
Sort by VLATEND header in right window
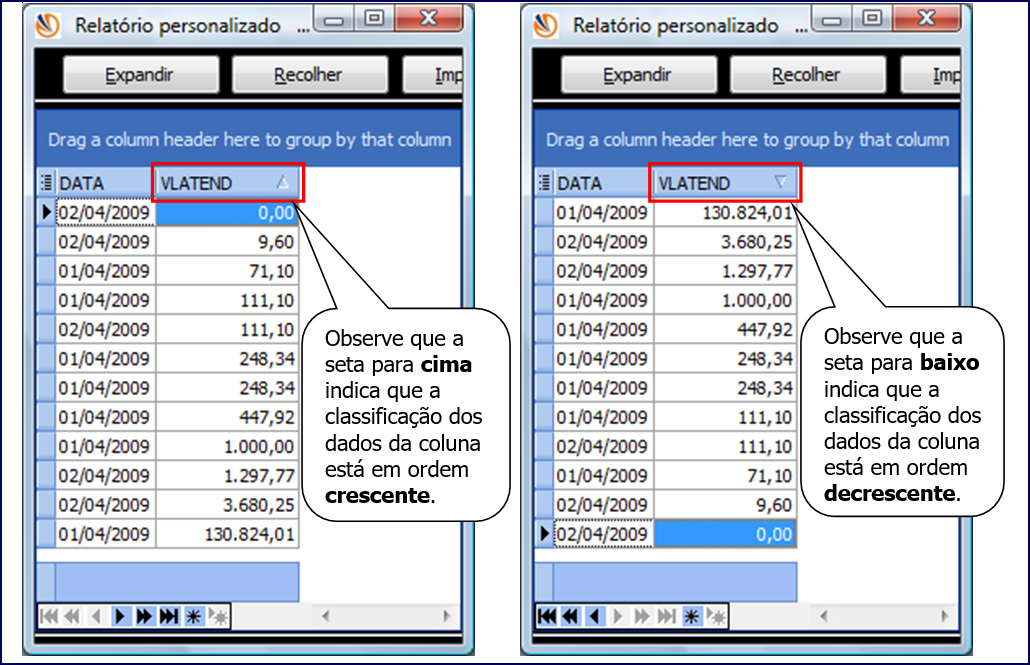click(x=725, y=183)
